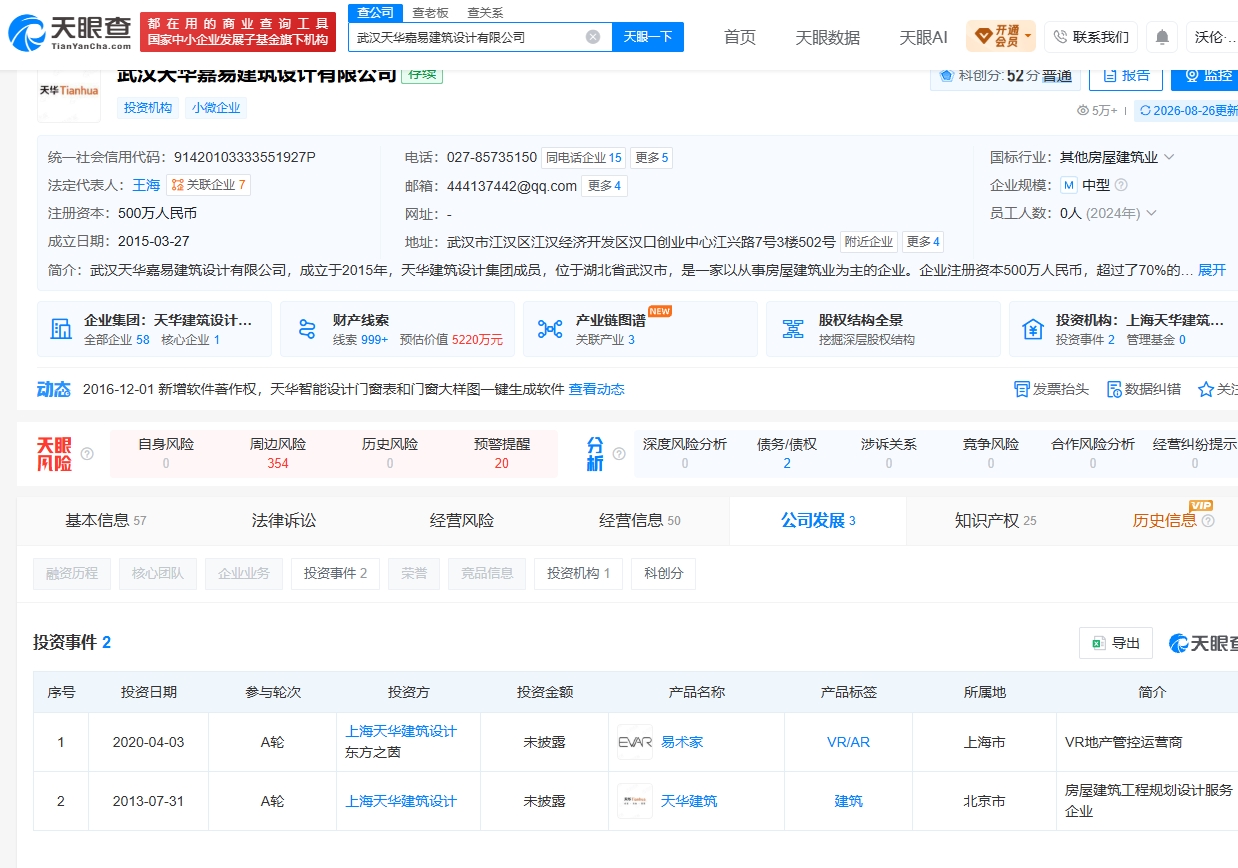
Task: Open the notification bell
Action: pyautogui.click(x=1162, y=37)
